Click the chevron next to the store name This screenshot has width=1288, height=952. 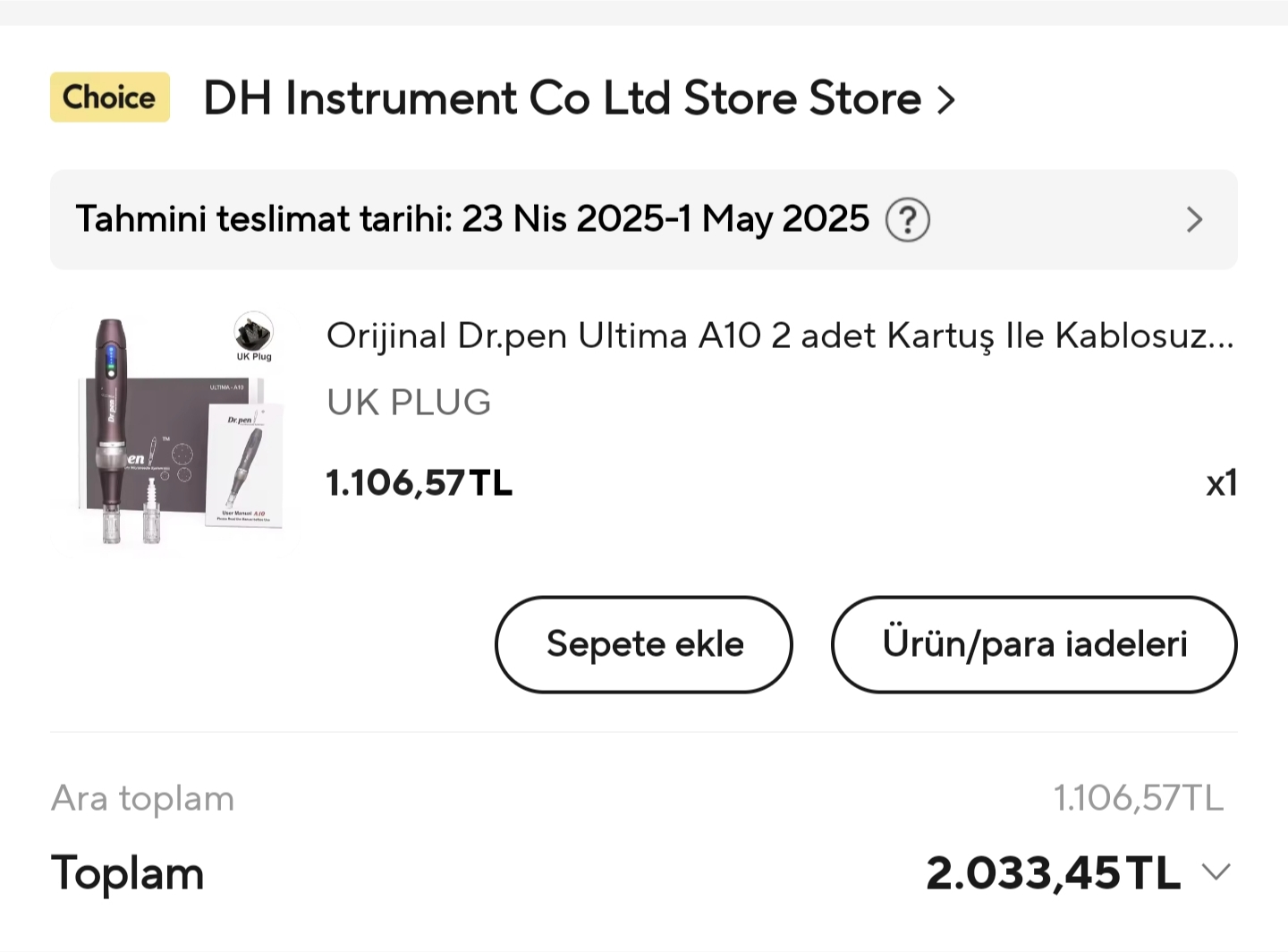(x=946, y=99)
